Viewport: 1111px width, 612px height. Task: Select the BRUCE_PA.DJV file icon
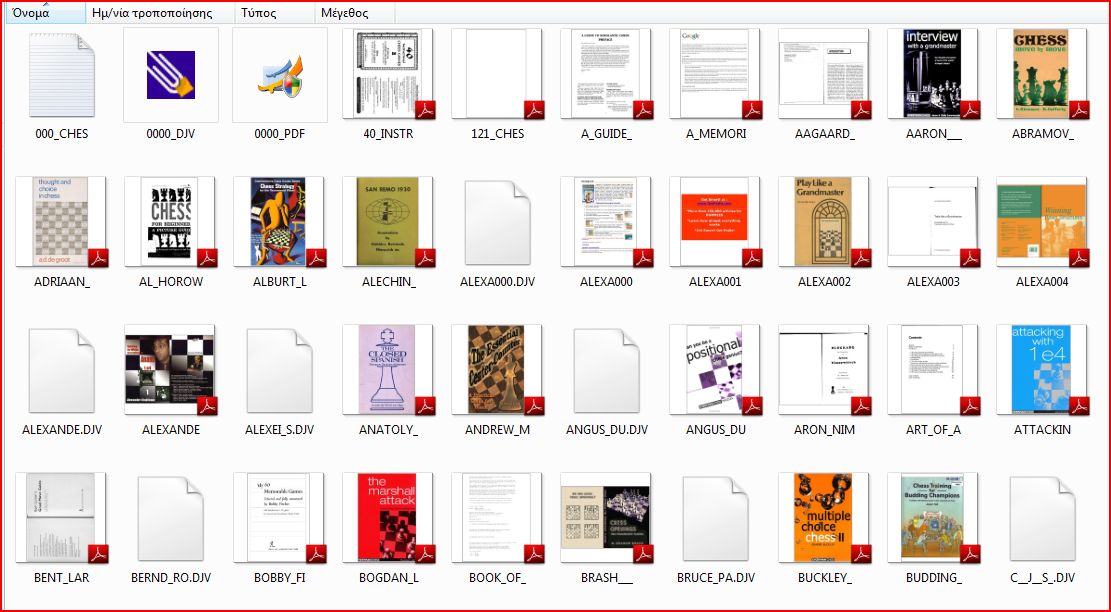click(716, 518)
